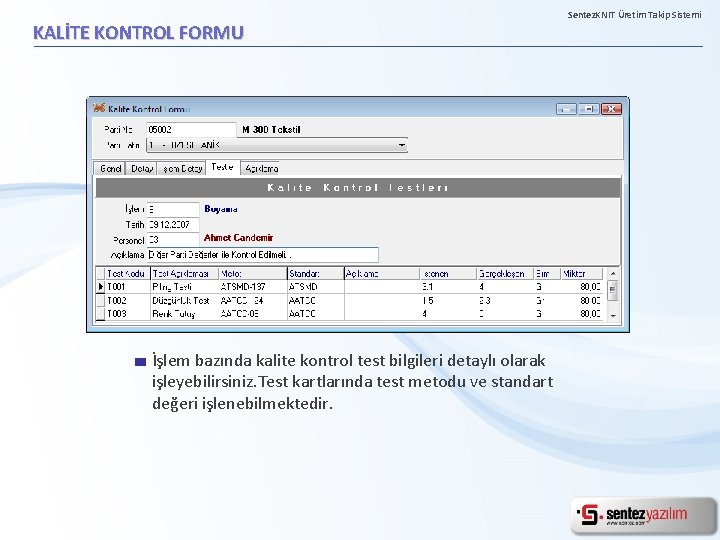This screenshot has height=540, width=720.
Task: Click the Parti No field 05002
Action: (191, 130)
